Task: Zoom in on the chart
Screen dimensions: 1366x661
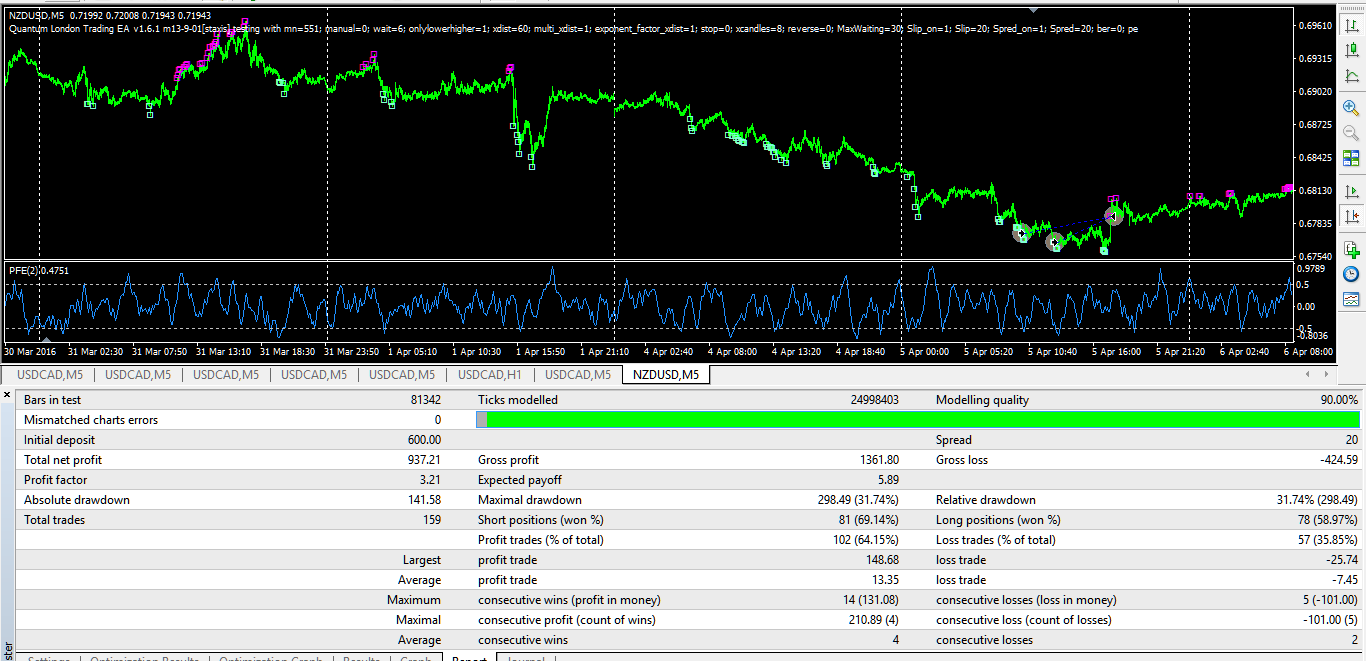Action: pyautogui.click(x=1351, y=107)
